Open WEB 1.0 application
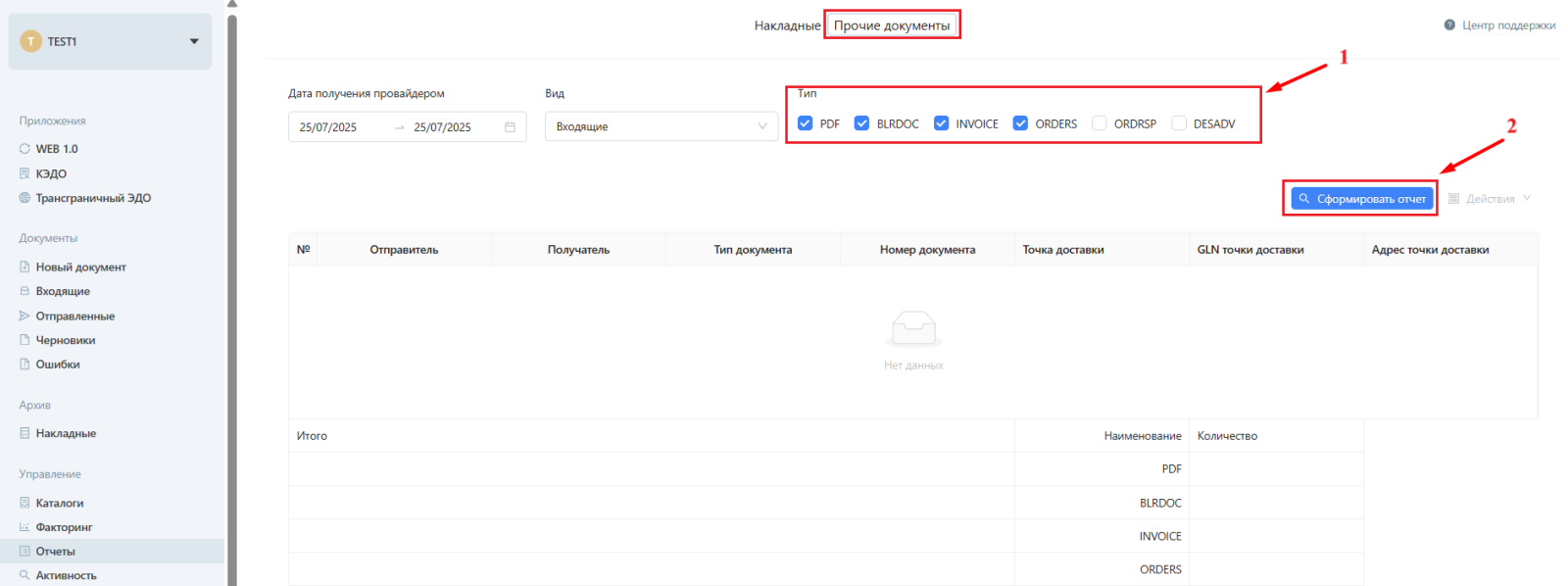Viewport: 1568px width, 586px height. (x=57, y=149)
